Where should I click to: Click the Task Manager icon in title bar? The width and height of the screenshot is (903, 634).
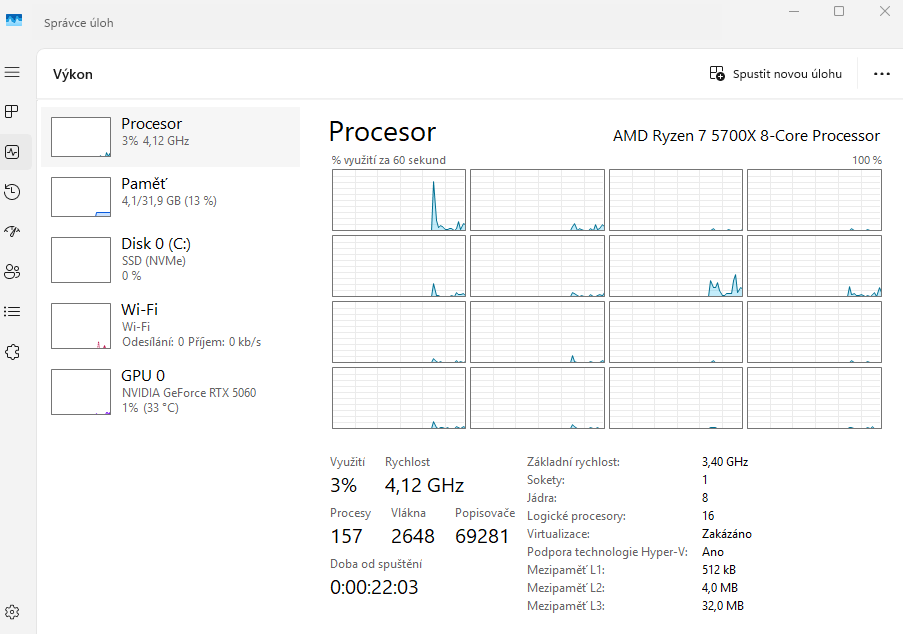point(14,20)
